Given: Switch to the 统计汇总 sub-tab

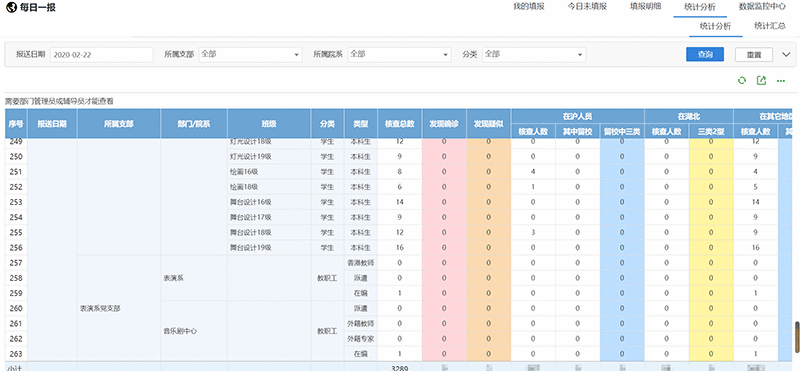Looking at the screenshot, I should (x=769, y=26).
